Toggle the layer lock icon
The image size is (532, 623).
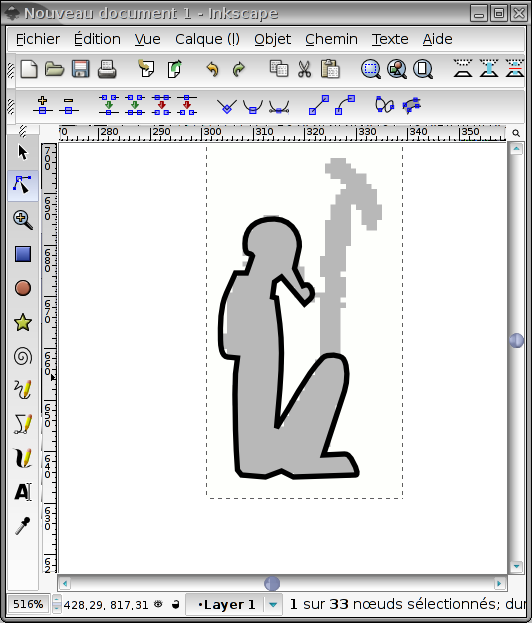(x=175, y=605)
